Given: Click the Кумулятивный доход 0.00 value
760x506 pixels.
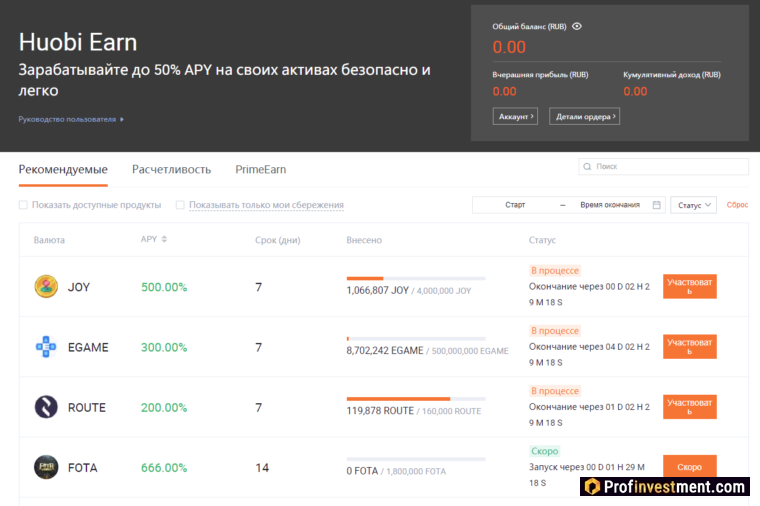Looking at the screenshot, I should coord(635,91).
